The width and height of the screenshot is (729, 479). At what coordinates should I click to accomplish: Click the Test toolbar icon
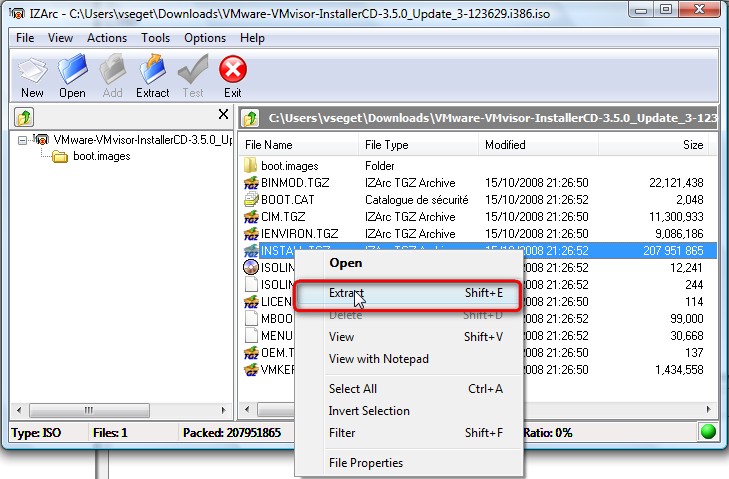pos(193,70)
